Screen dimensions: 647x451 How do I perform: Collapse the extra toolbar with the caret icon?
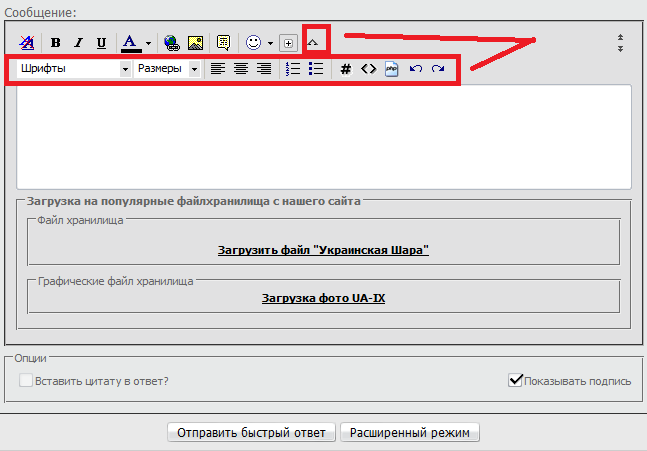point(313,42)
